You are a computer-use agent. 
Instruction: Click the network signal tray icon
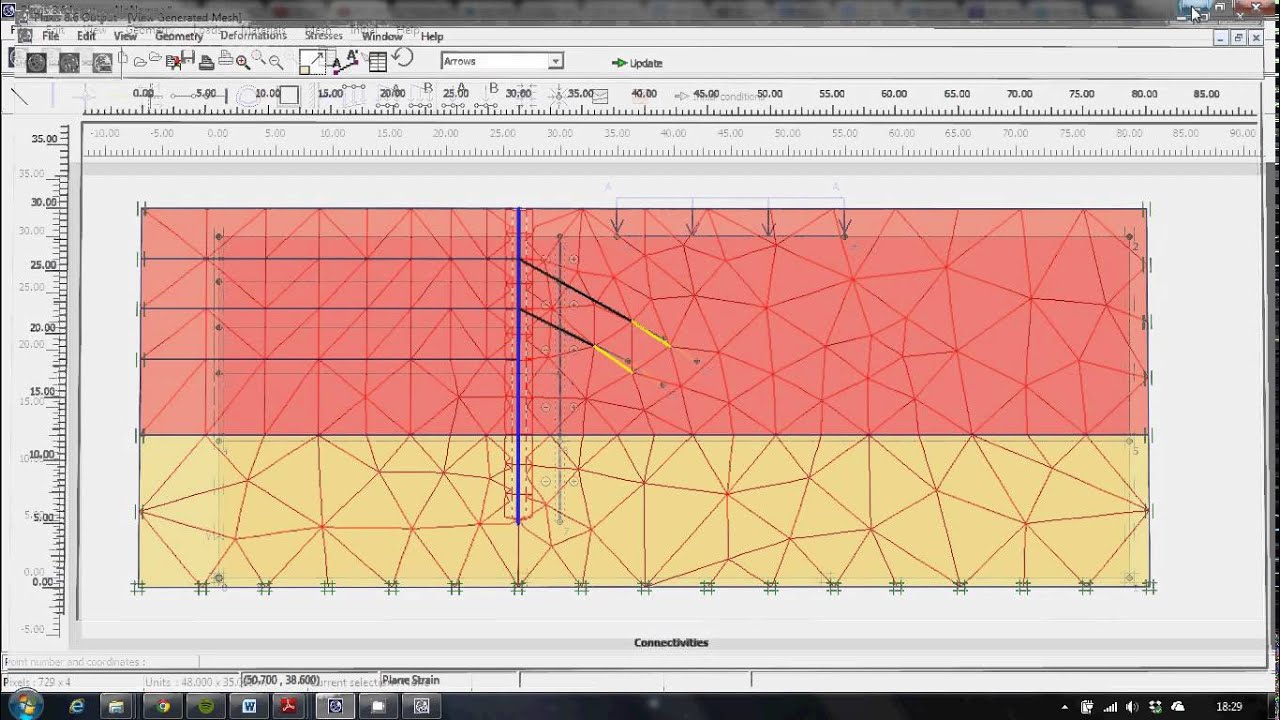1111,706
